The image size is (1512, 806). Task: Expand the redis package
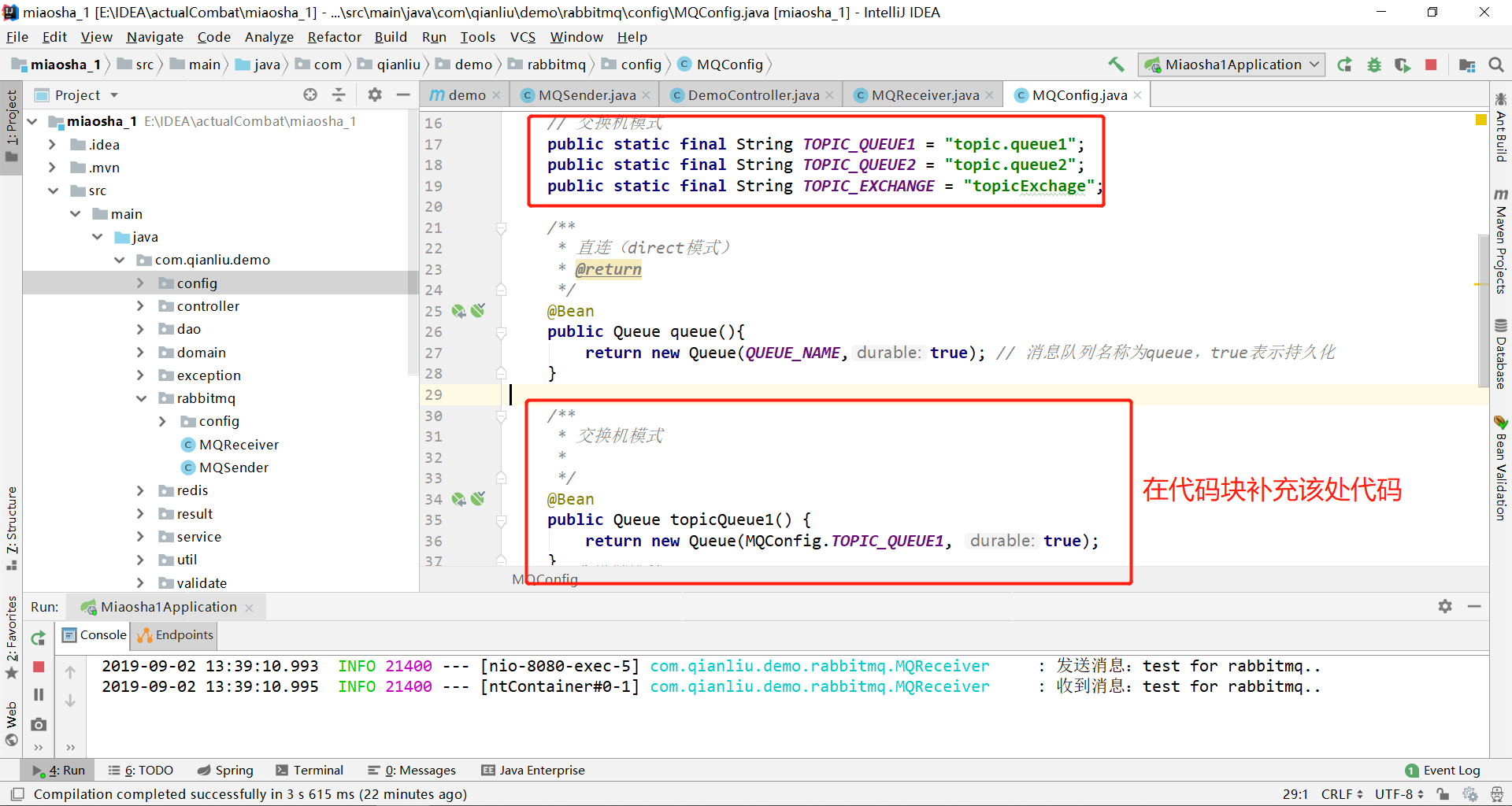coord(141,490)
